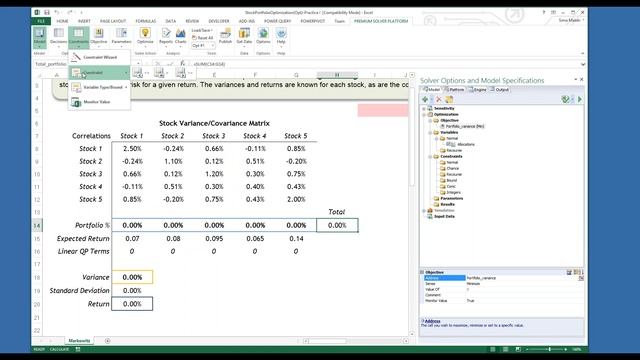640x360 pixels.
Task: Switch to the Output tab
Action: 499,89
